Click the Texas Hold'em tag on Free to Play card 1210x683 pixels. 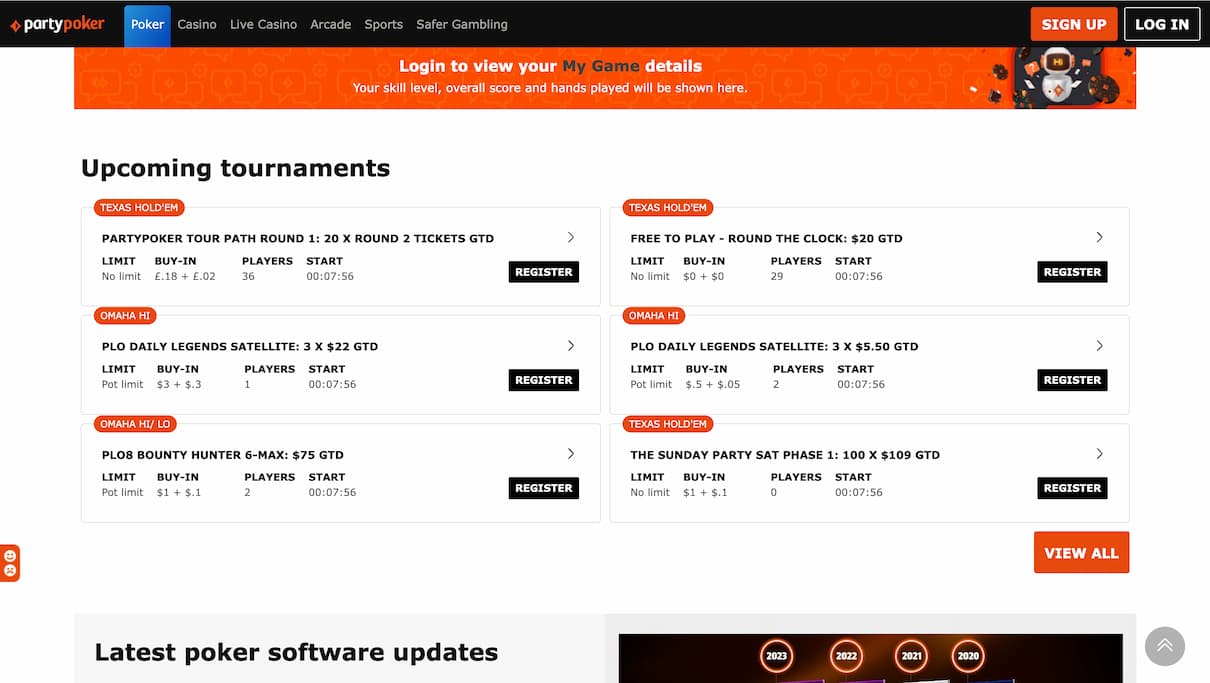(668, 208)
